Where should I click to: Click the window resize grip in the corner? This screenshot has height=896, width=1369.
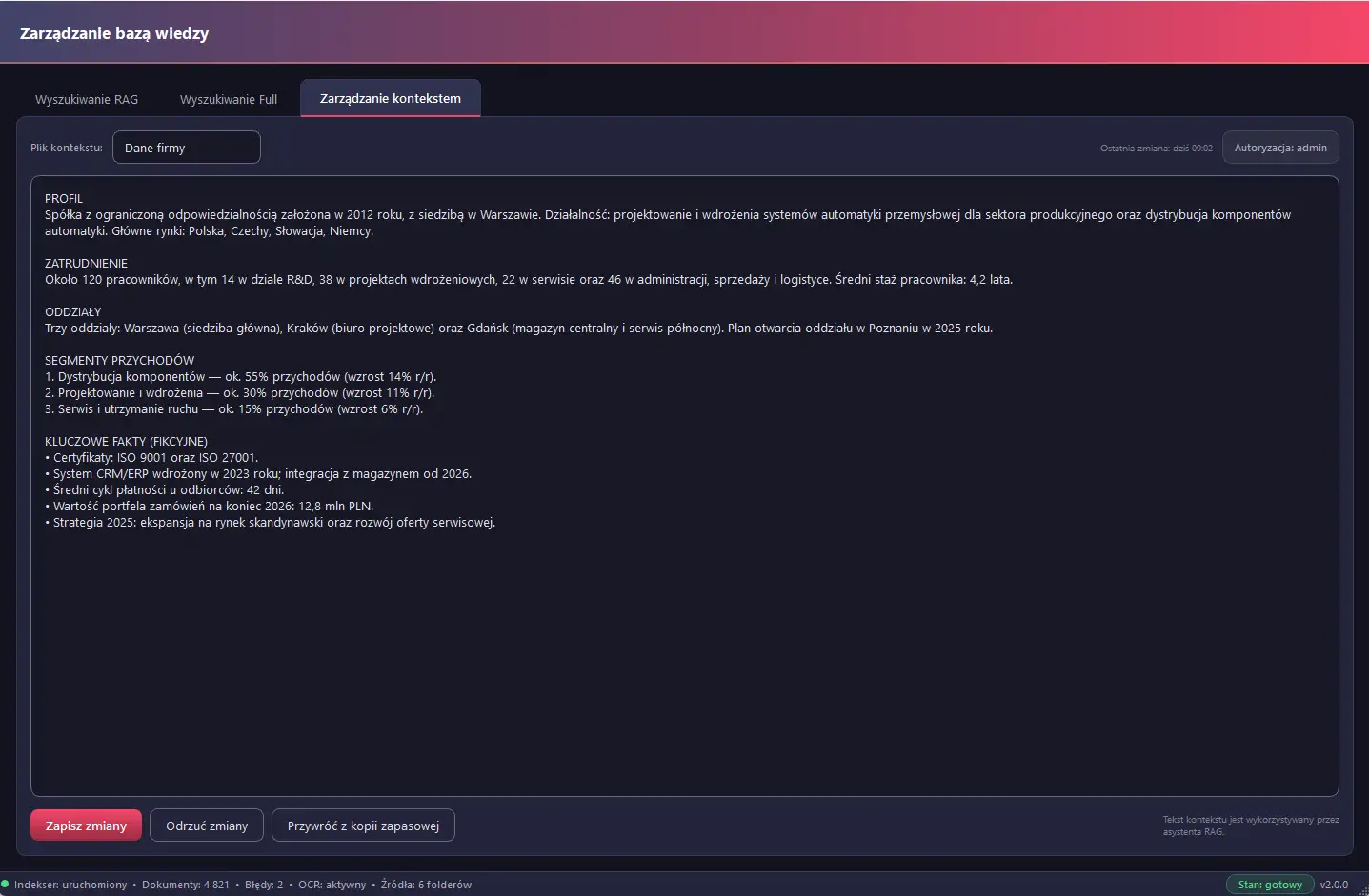click(1363, 890)
